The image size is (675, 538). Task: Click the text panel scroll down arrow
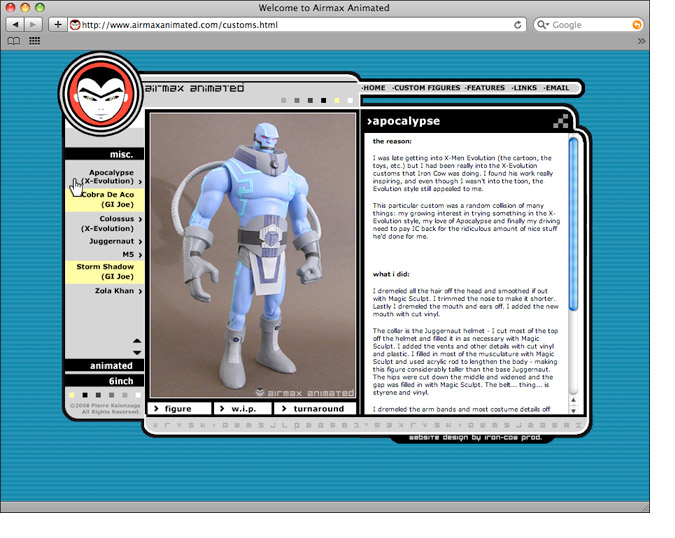click(x=573, y=410)
